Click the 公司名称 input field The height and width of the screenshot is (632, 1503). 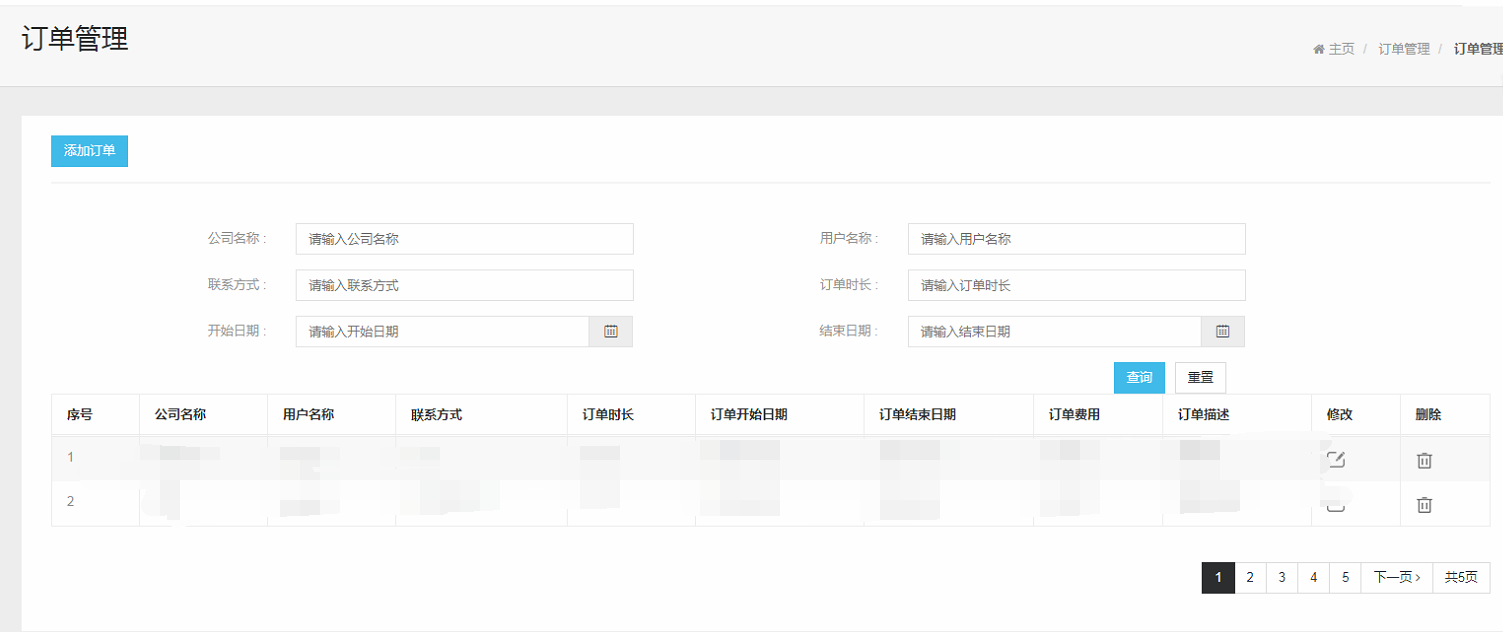pos(464,238)
